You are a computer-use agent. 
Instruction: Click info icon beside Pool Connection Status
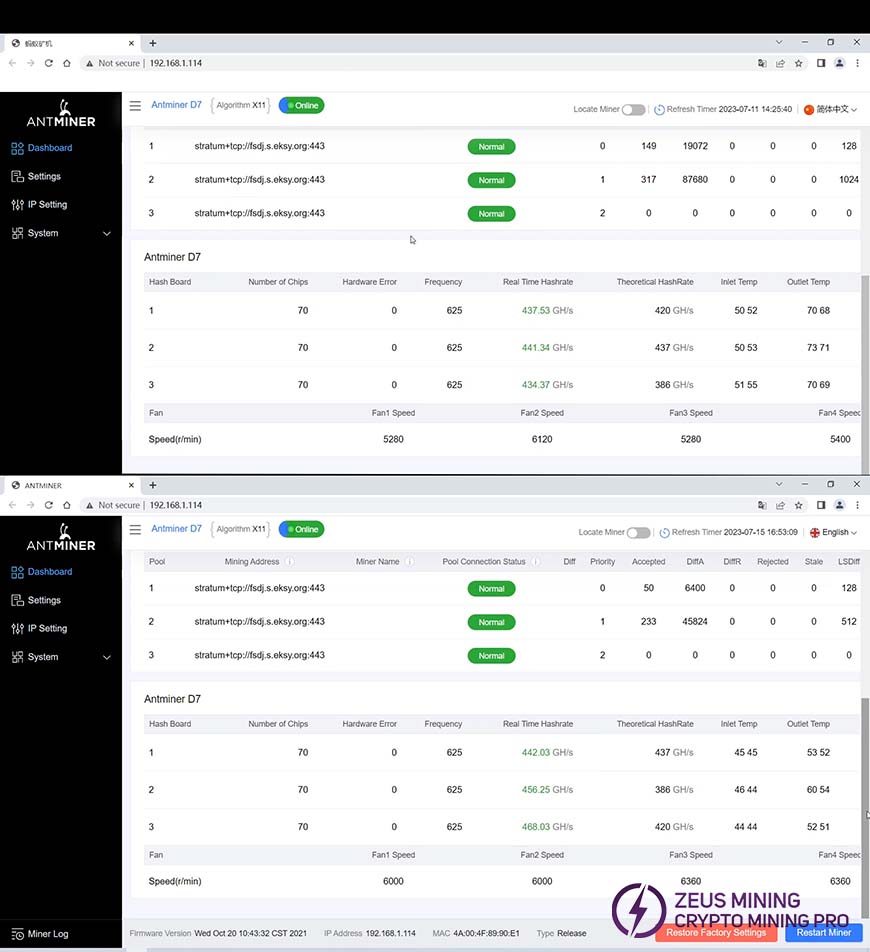point(535,562)
